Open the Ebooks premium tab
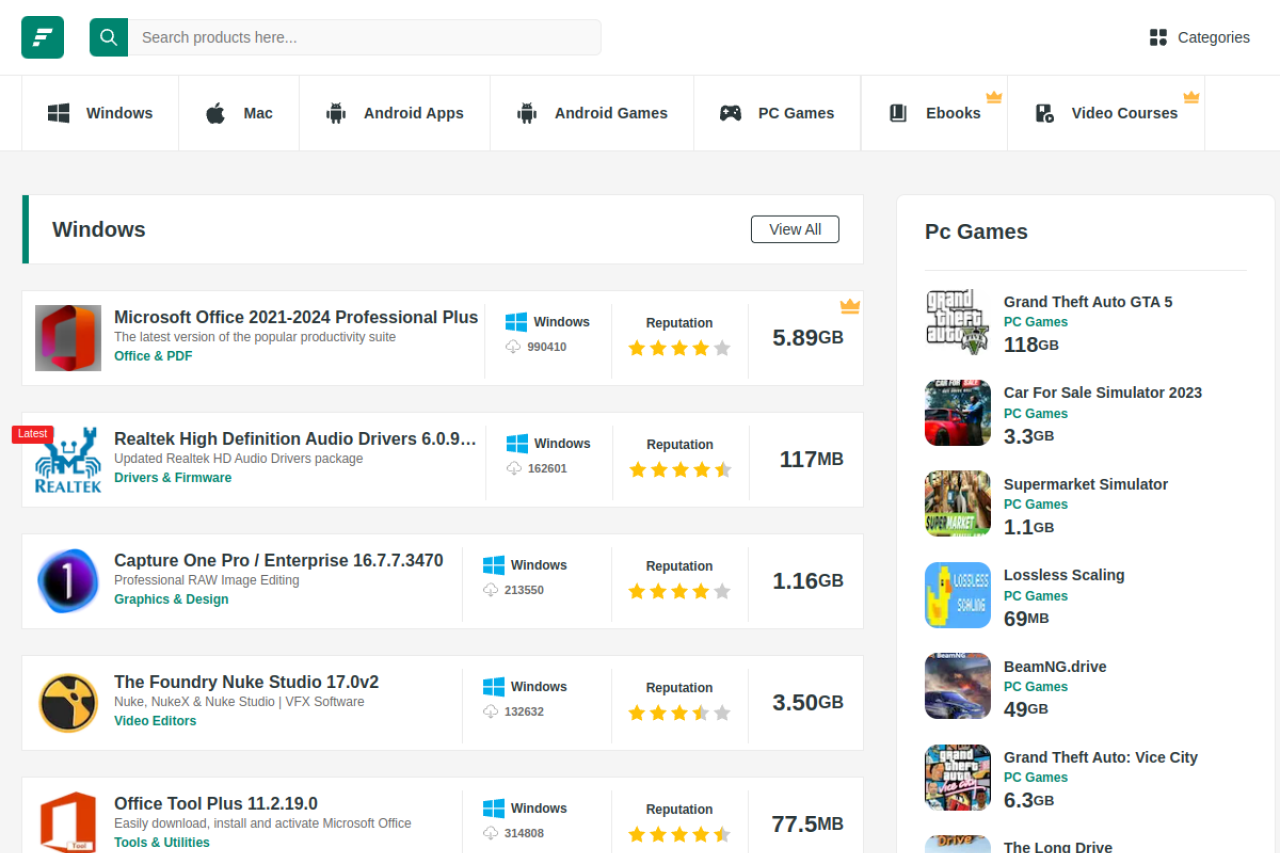Screen dimensions: 1280x853 click(x=935, y=113)
